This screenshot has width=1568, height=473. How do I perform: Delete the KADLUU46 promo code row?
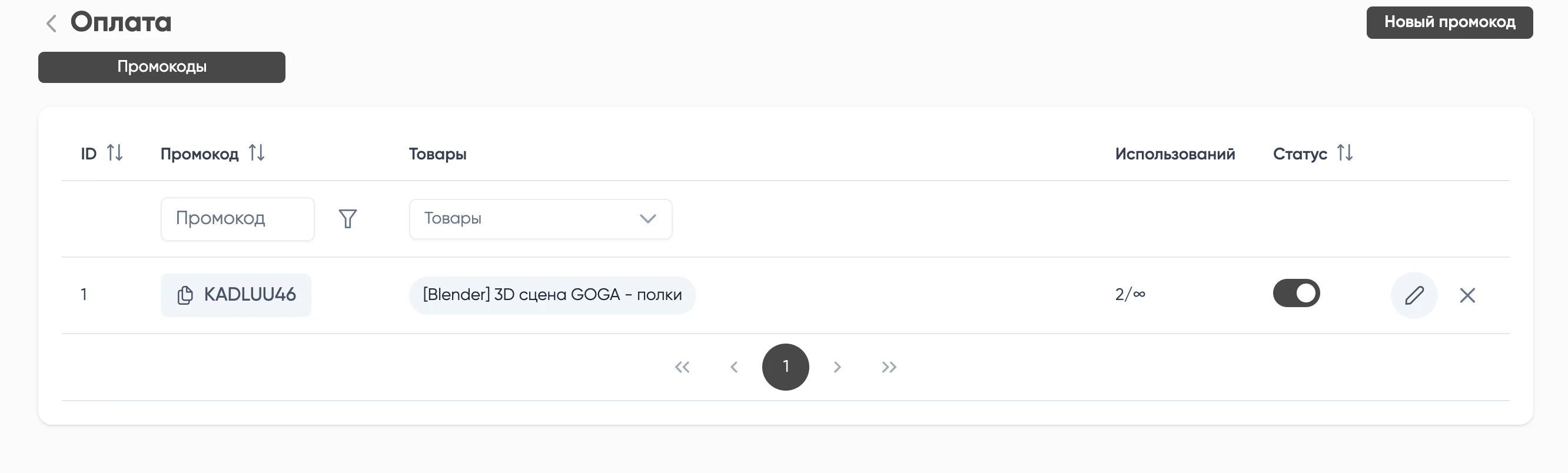click(x=1467, y=295)
